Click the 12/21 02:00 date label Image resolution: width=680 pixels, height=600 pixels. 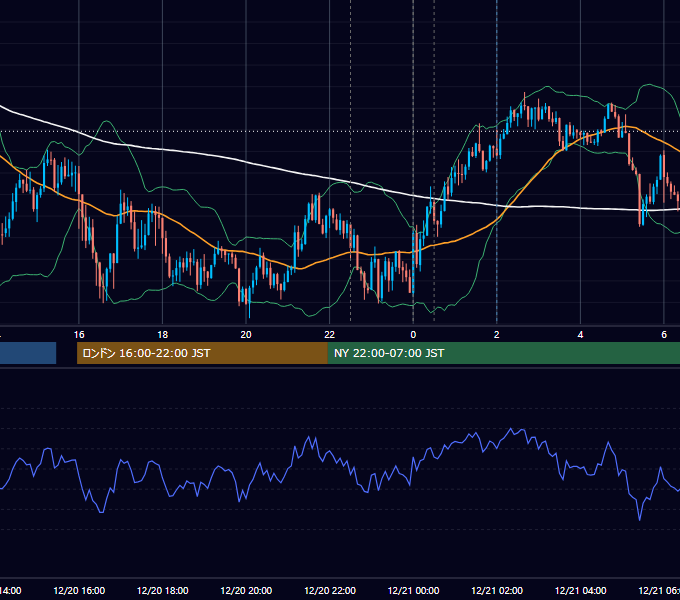[497, 590]
